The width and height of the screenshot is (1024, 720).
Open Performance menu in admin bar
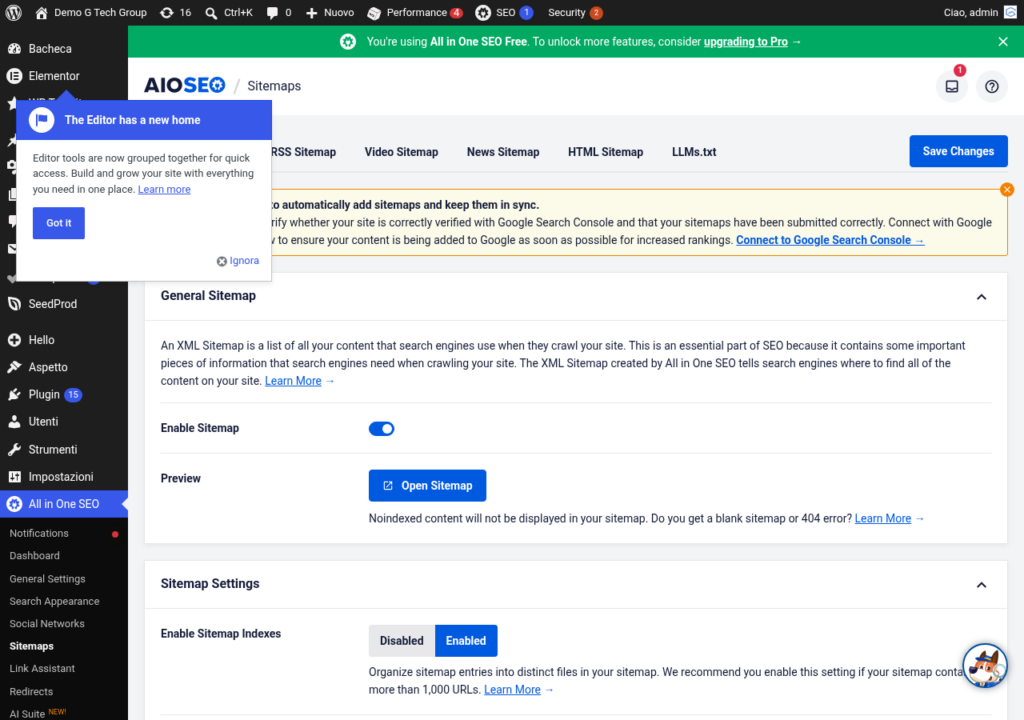tap(415, 12)
